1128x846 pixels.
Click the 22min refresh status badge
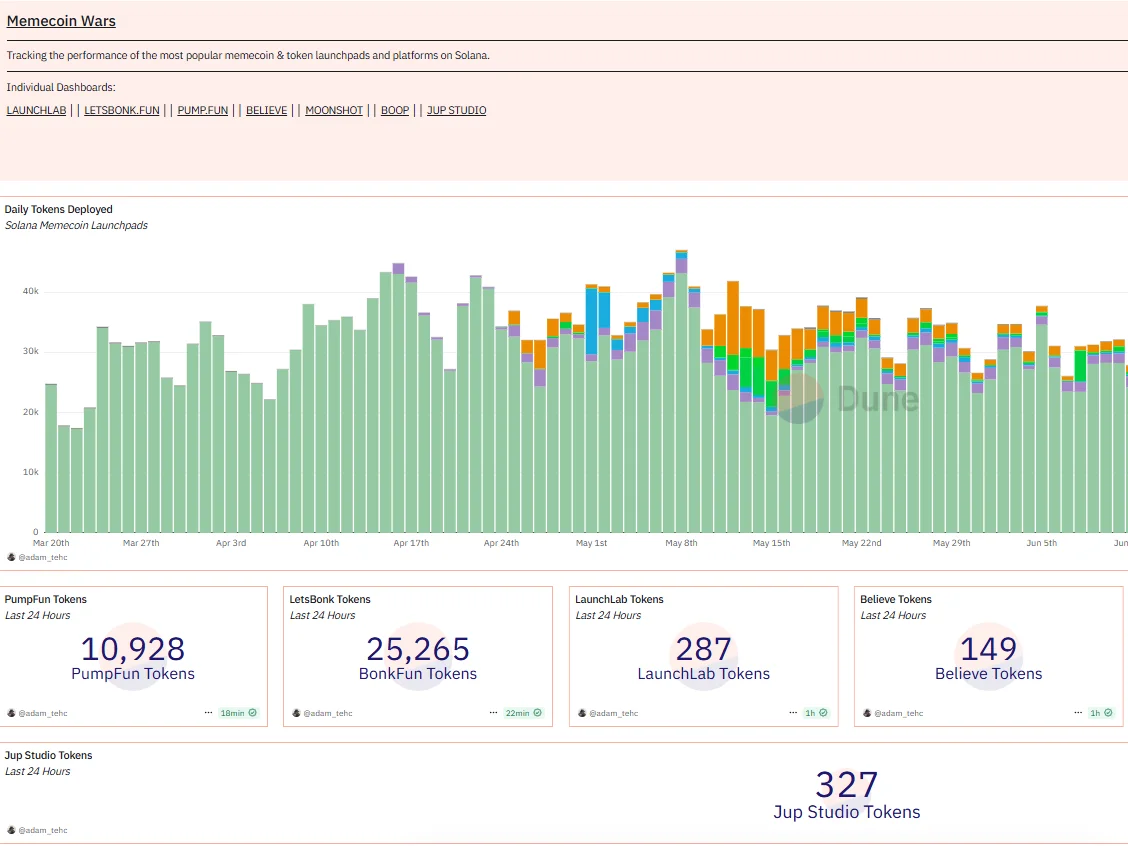pyautogui.click(x=523, y=713)
